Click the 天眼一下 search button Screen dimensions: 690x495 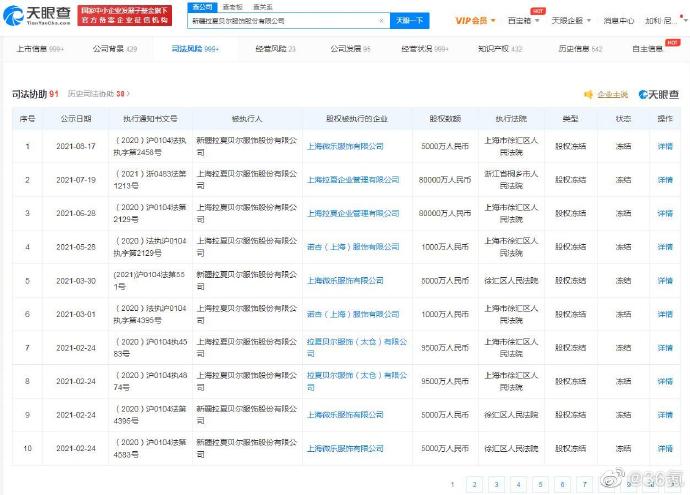(409, 21)
